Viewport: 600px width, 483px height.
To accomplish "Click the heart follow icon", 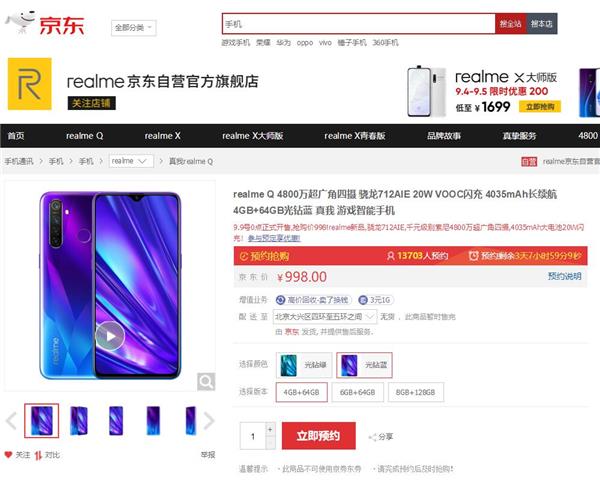I will [8, 455].
